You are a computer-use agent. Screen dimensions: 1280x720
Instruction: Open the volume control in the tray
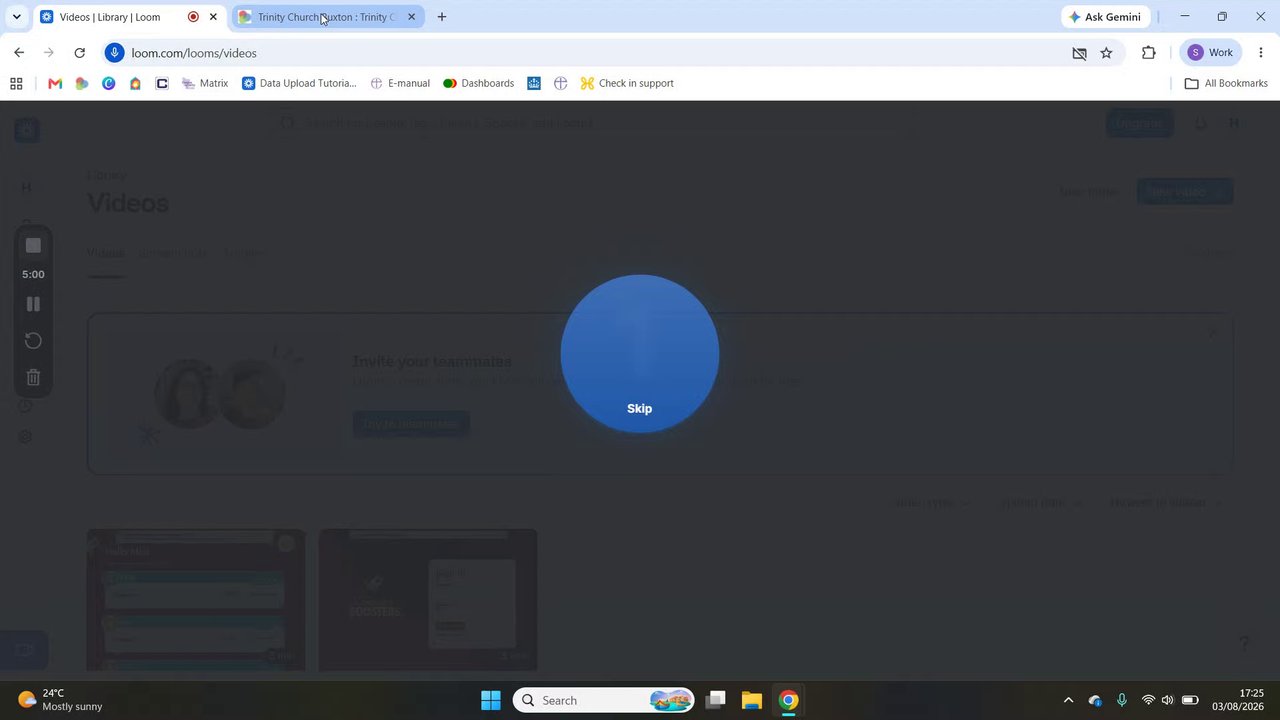pyautogui.click(x=1167, y=700)
